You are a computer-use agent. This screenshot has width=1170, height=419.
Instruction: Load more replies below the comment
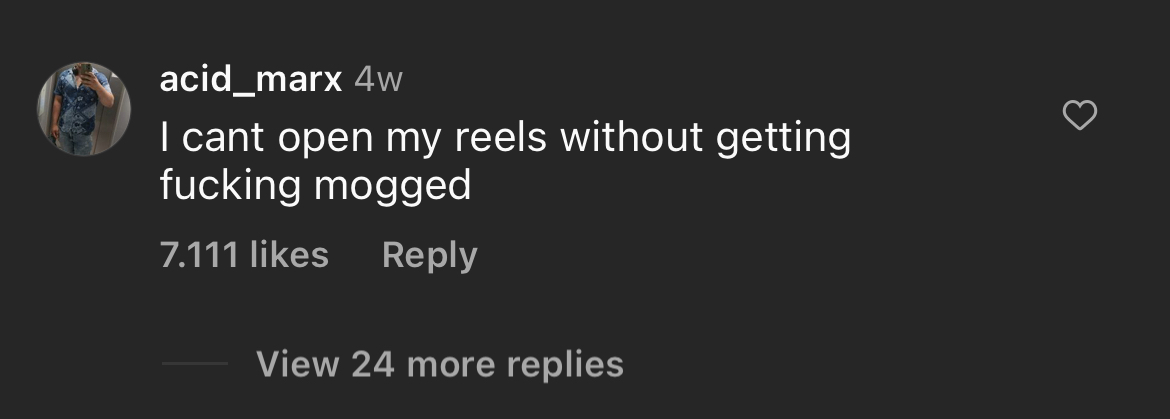pyautogui.click(x=439, y=364)
